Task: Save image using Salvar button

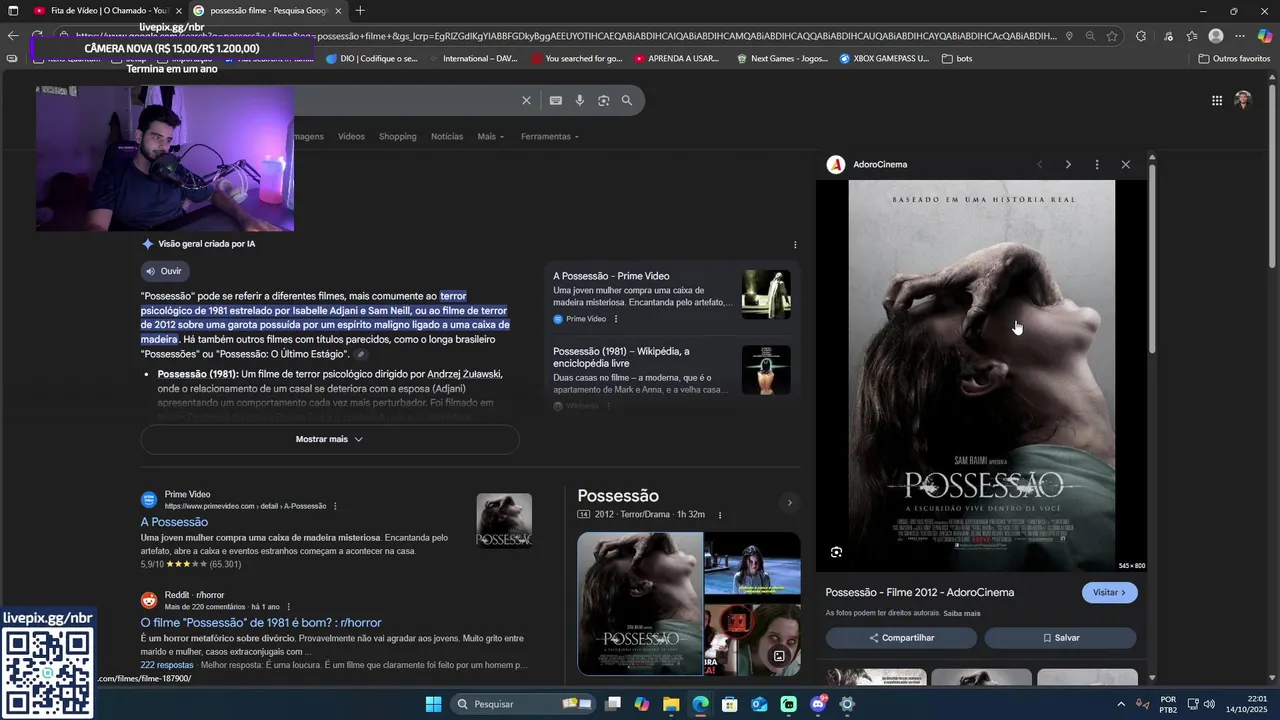Action: pyautogui.click(x=1061, y=638)
